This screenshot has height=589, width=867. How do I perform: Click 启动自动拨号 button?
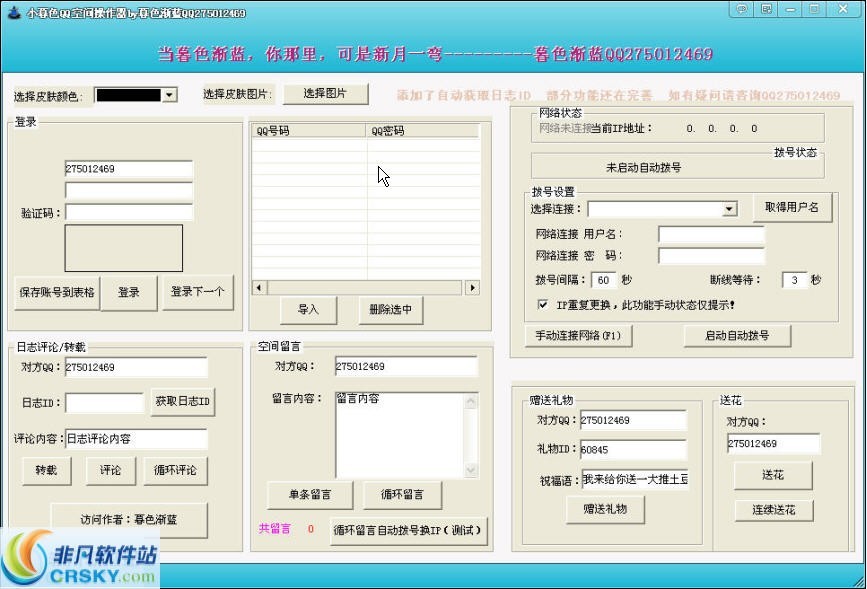737,336
